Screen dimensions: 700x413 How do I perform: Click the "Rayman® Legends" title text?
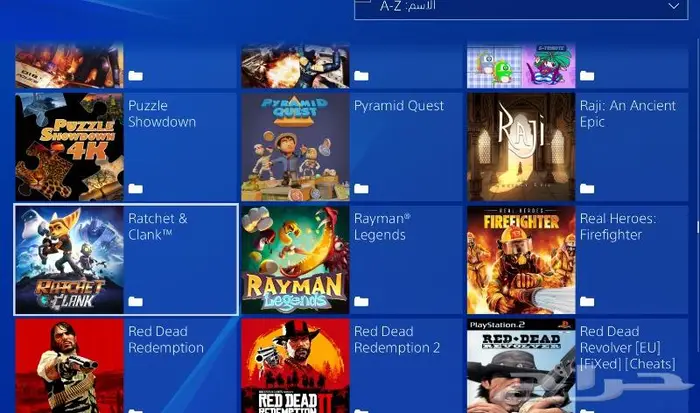[x=382, y=226]
